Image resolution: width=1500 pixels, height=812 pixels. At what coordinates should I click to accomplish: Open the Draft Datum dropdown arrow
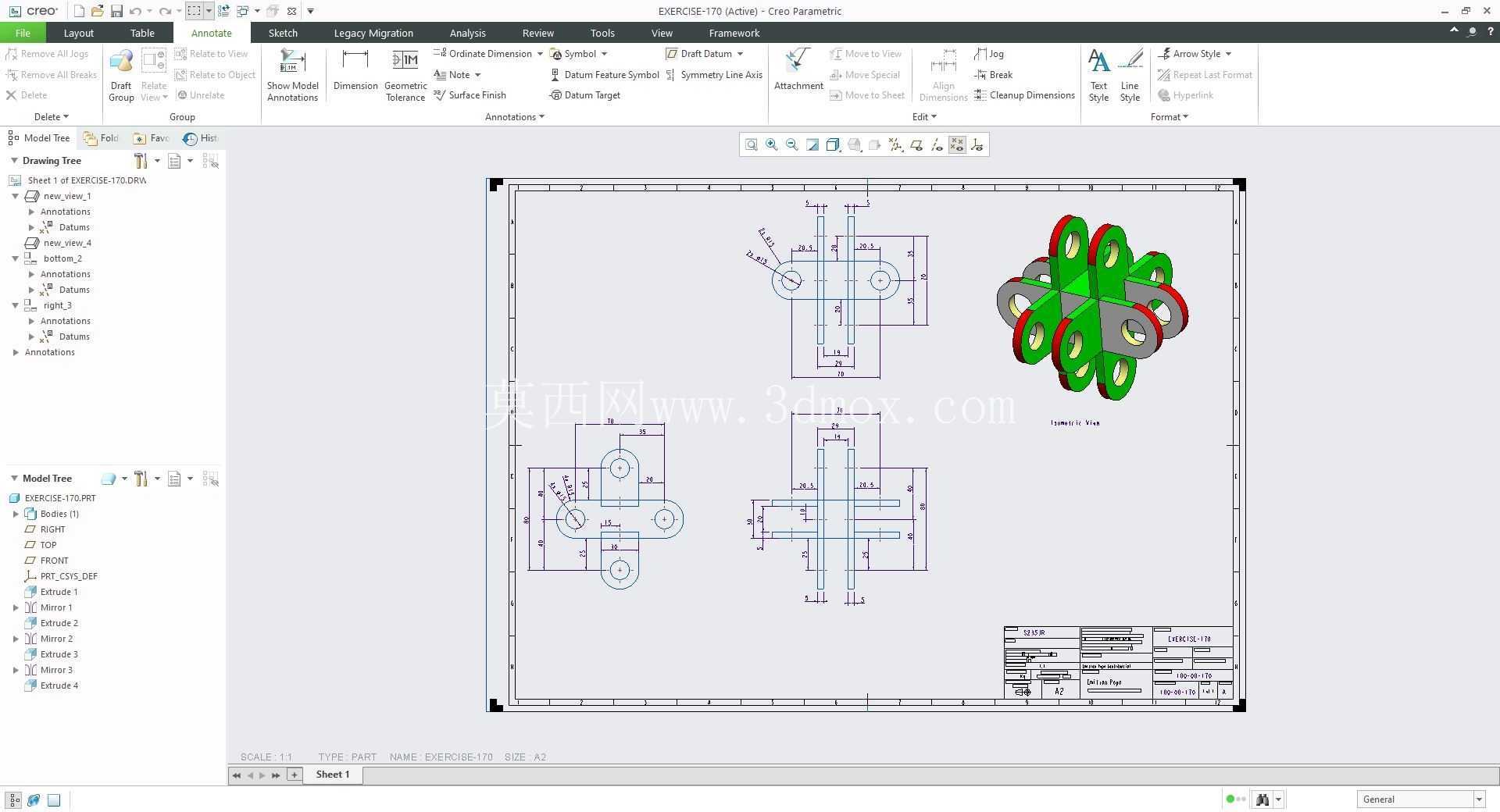[740, 54]
